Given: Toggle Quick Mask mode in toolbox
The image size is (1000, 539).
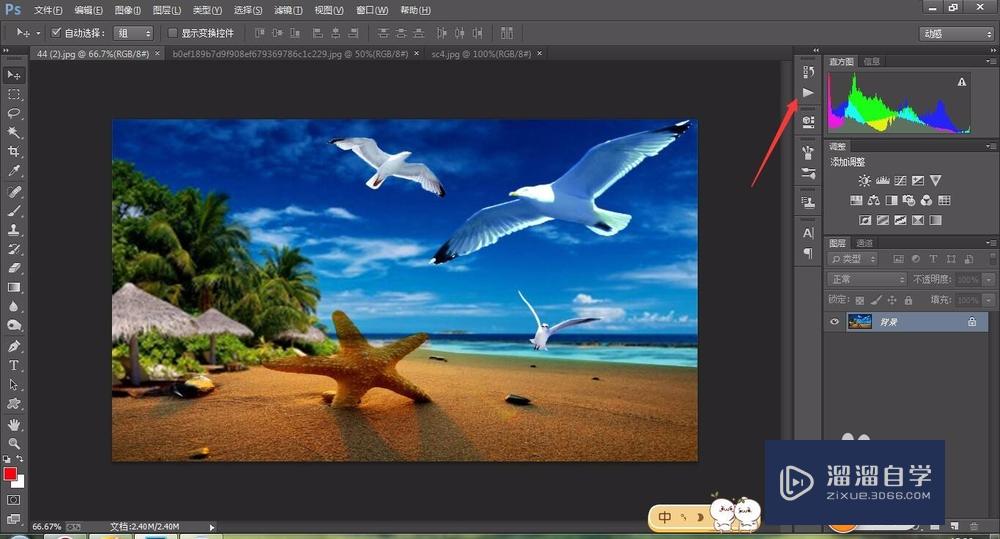Looking at the screenshot, I should tap(13, 500).
